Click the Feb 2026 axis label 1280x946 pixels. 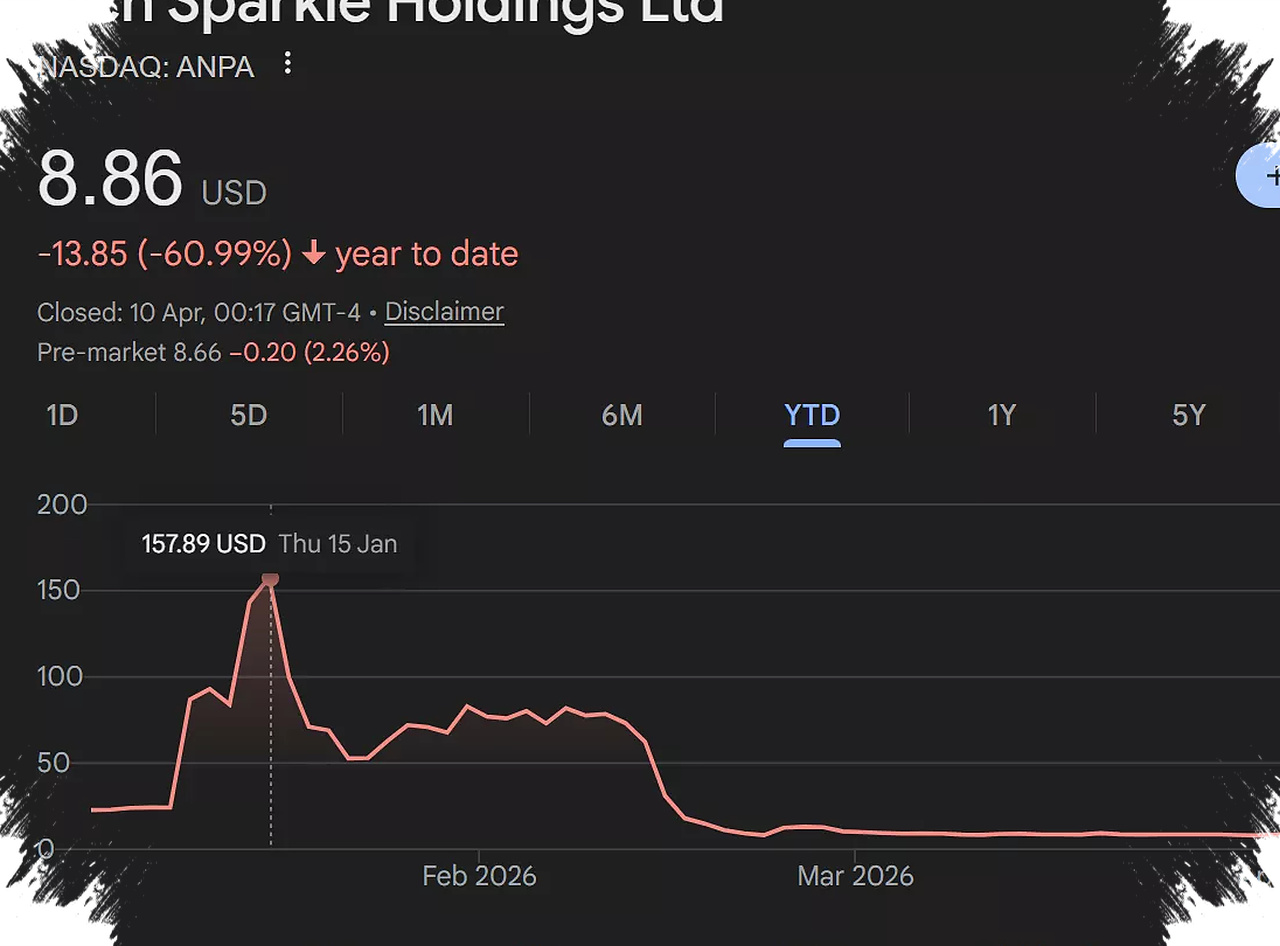(x=479, y=876)
